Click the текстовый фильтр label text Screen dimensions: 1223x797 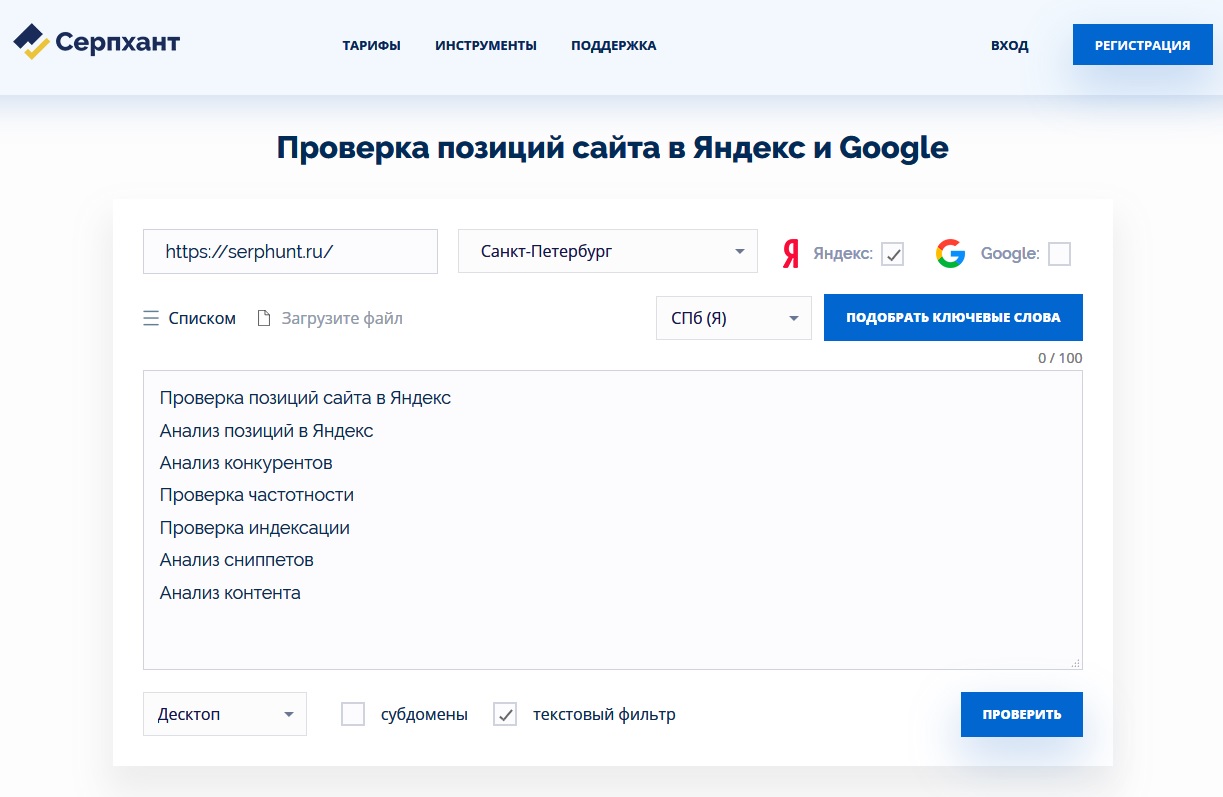point(604,714)
